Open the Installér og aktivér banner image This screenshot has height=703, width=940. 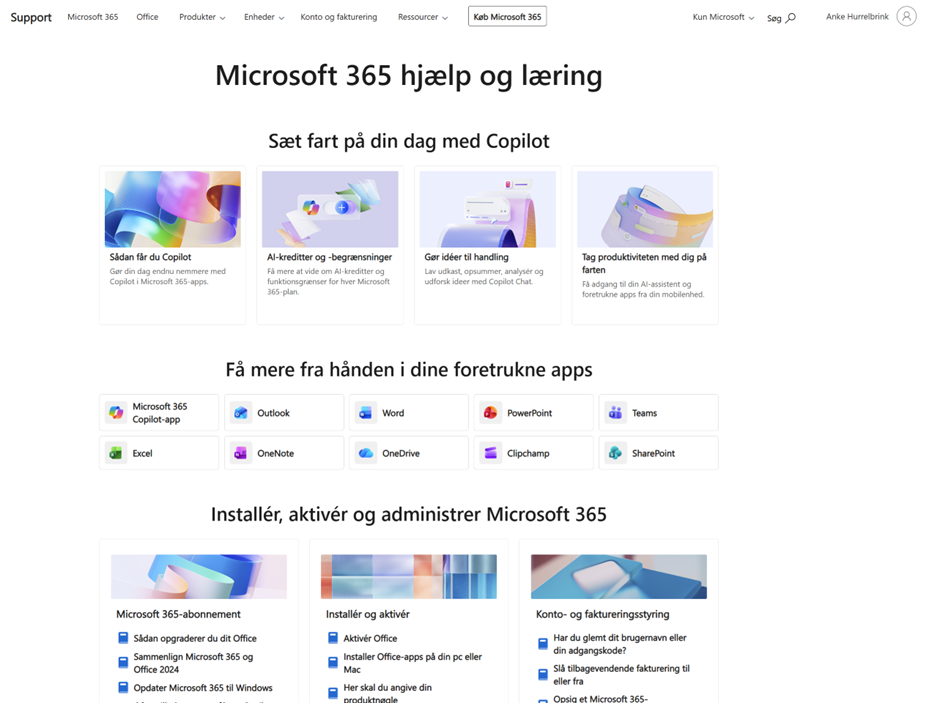409,577
